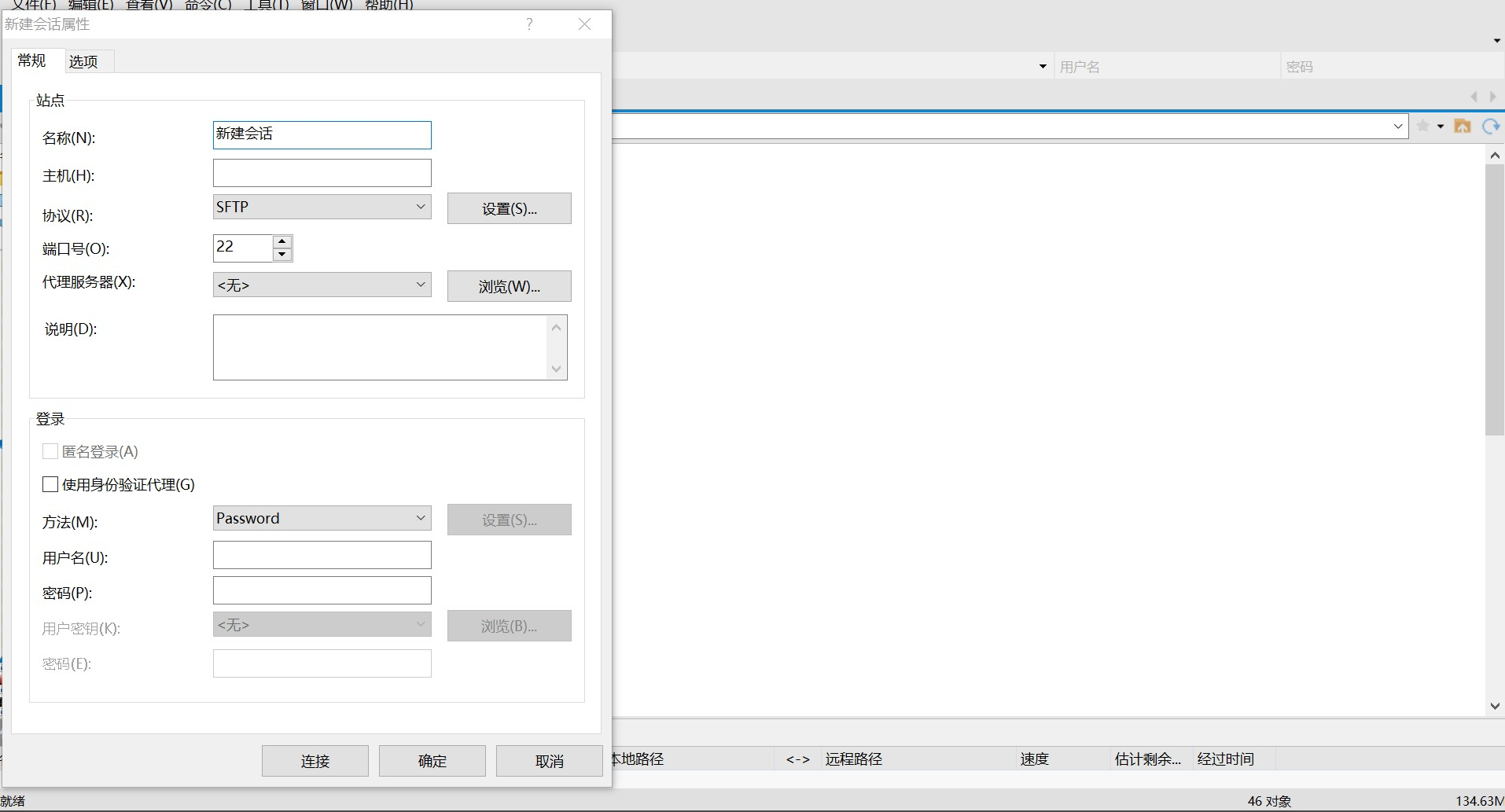Image resolution: width=1505 pixels, height=812 pixels.
Task: Click the main pane vertical scrollbar thumb
Action: pos(1495,299)
